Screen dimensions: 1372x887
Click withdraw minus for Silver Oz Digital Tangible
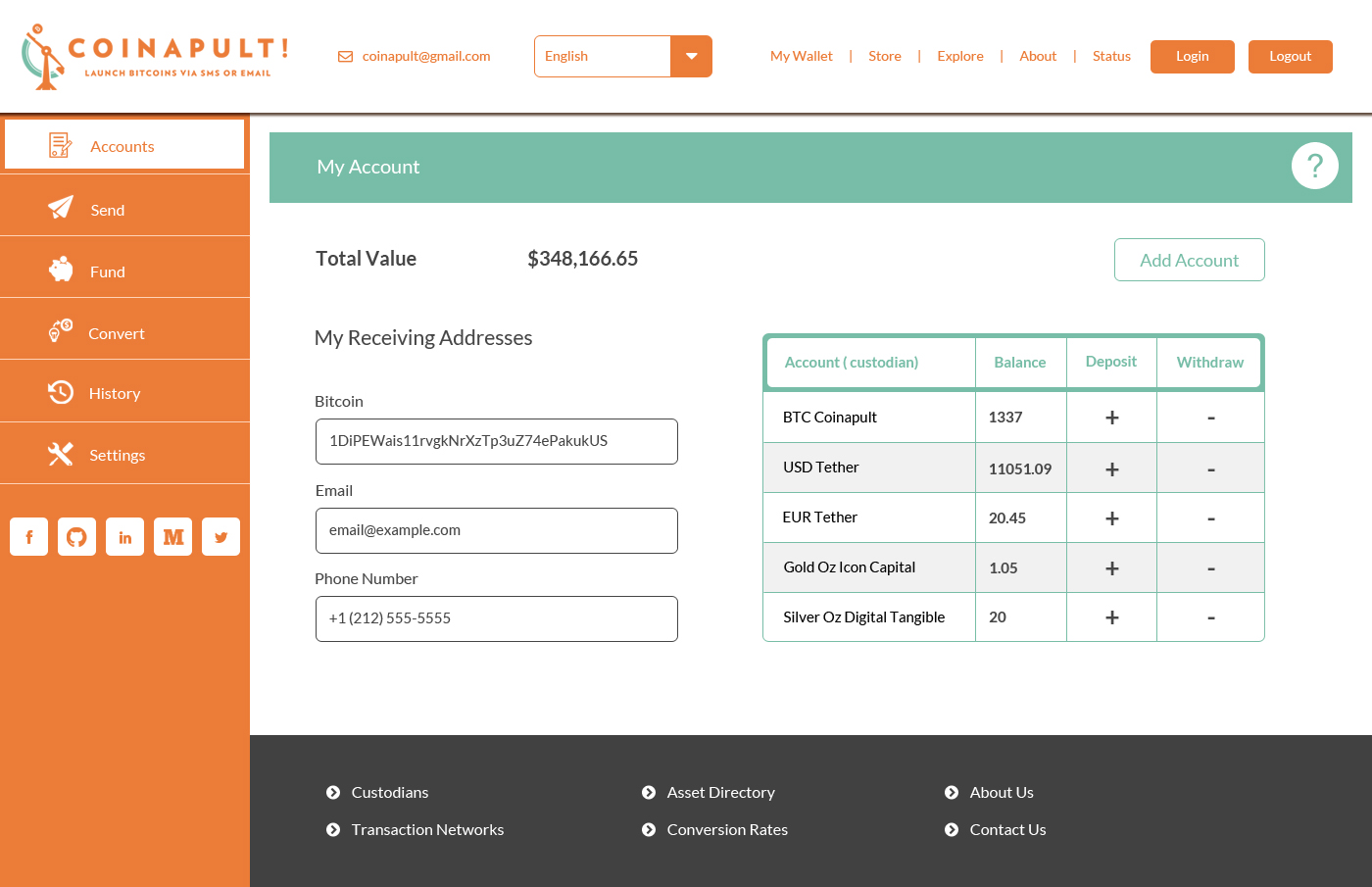[1211, 618]
